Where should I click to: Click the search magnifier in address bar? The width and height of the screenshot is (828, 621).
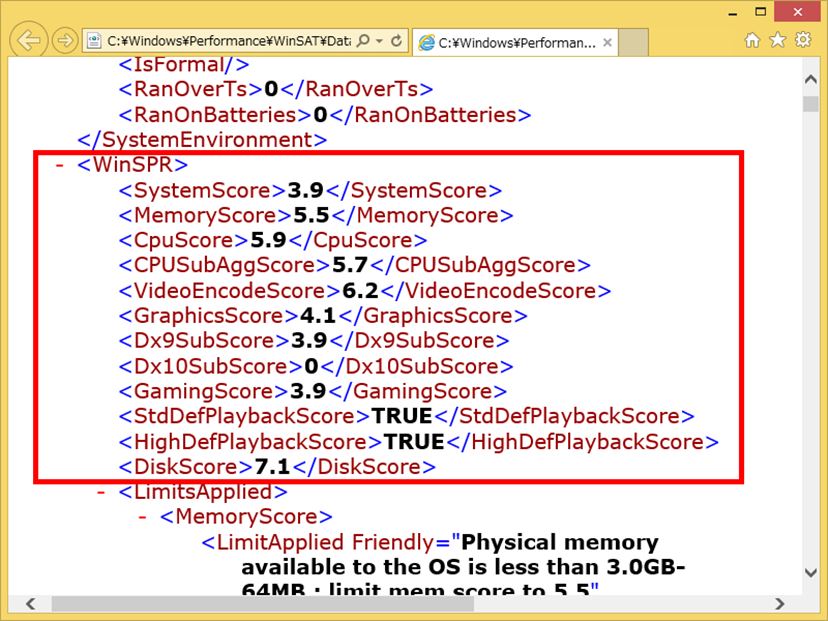[363, 41]
